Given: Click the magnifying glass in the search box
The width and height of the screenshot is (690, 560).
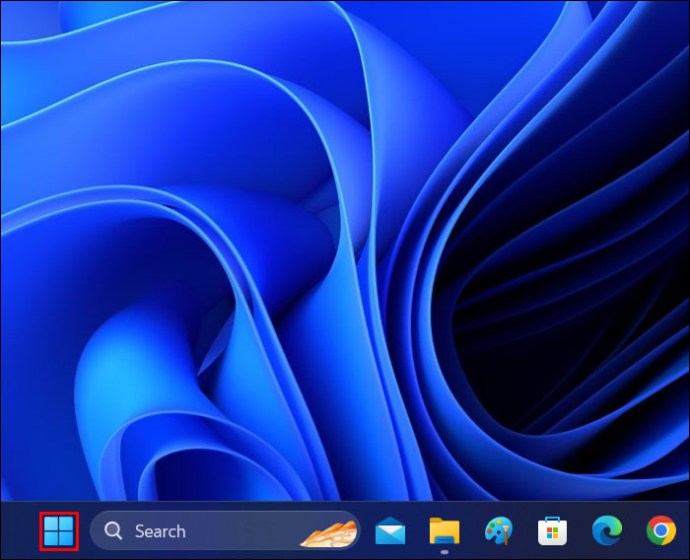Looking at the screenshot, I should (114, 531).
